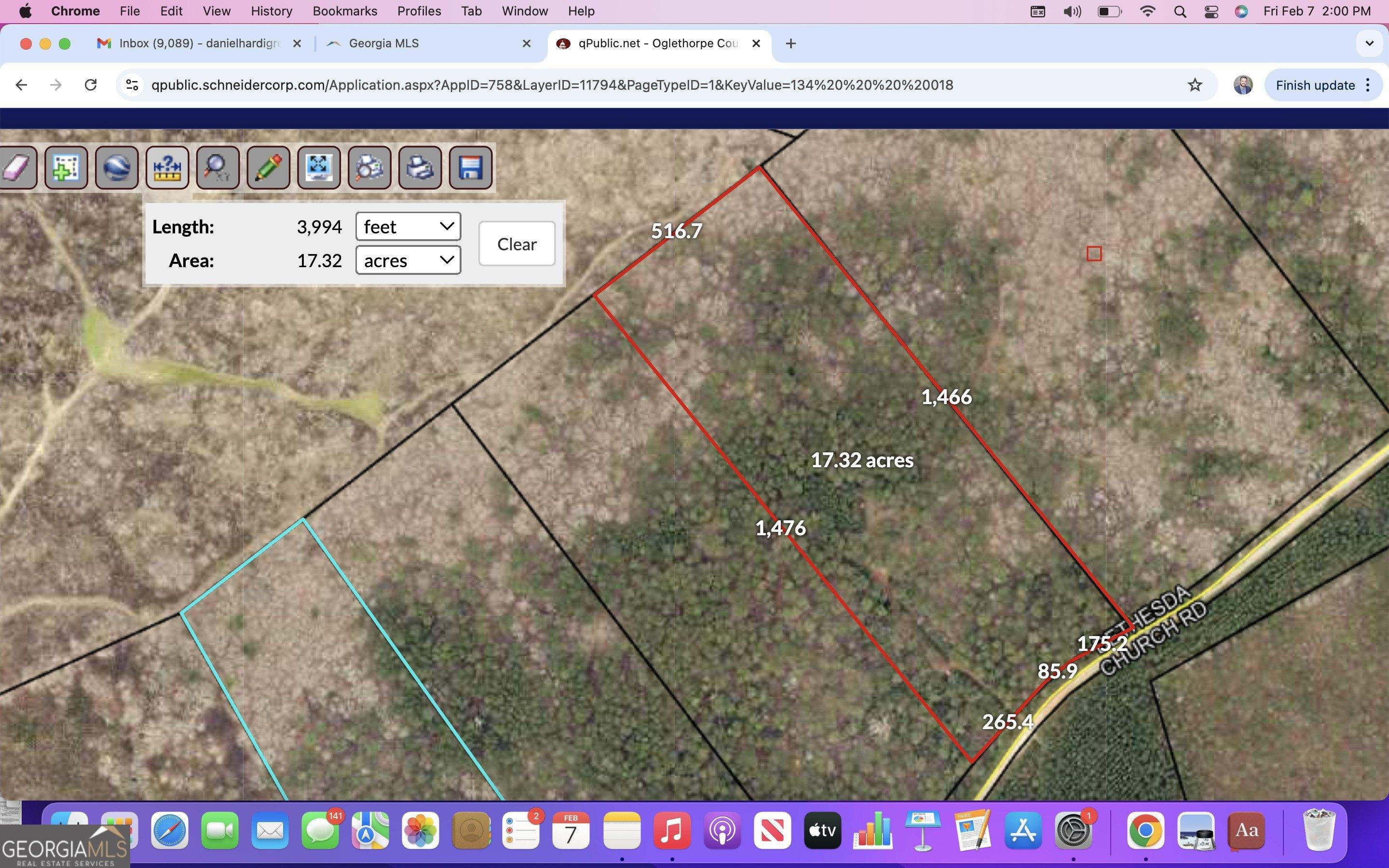Clear the current measurement

click(517, 244)
